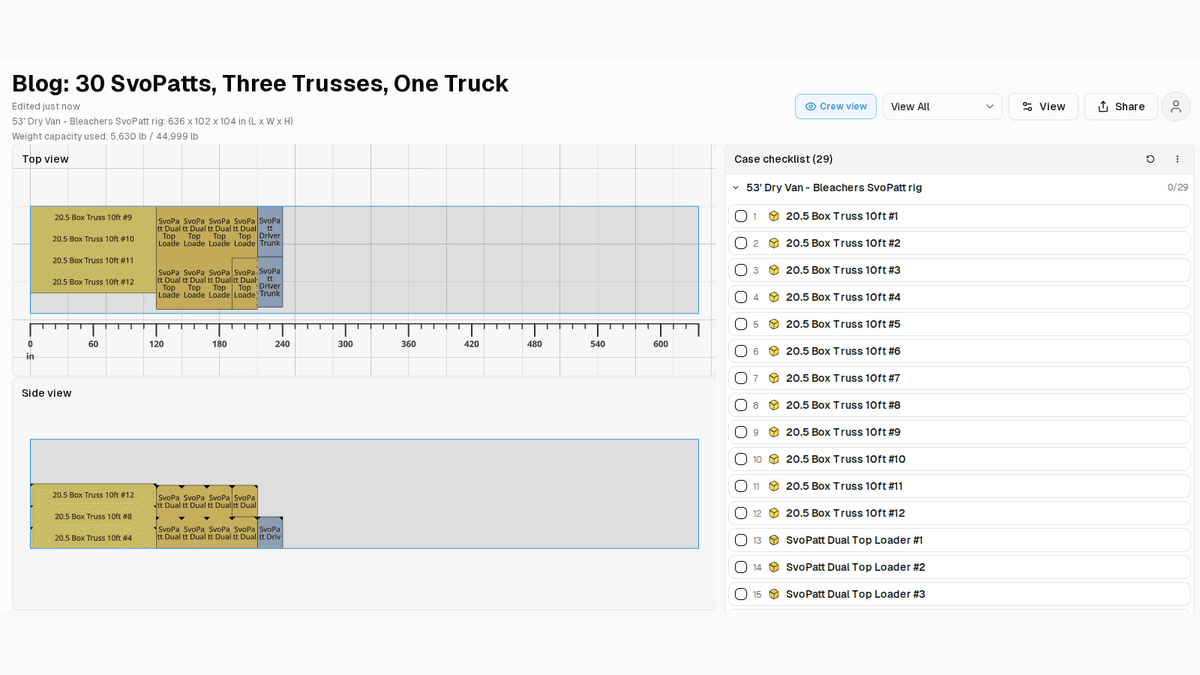Click the 240 mark on the ruler
This screenshot has height=675, width=1200.
[282, 344]
